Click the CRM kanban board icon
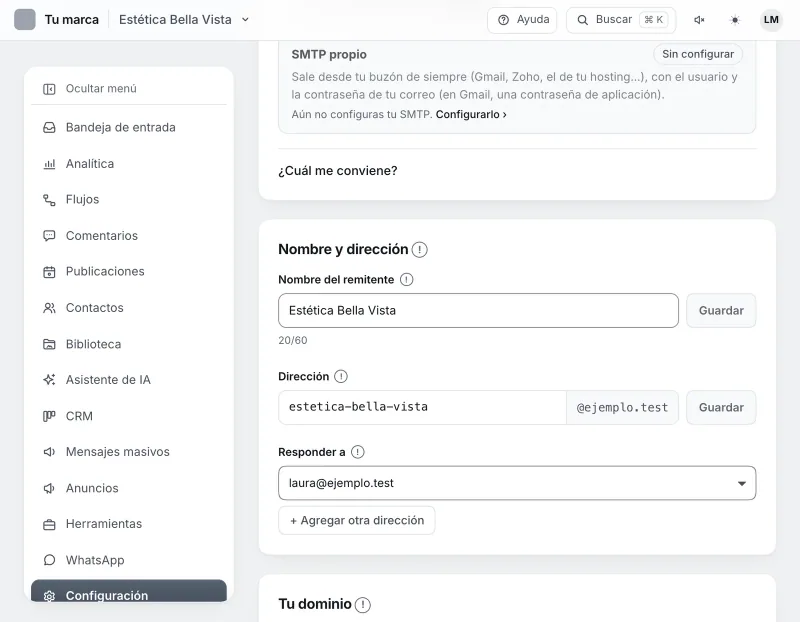800x622 pixels. (x=49, y=416)
